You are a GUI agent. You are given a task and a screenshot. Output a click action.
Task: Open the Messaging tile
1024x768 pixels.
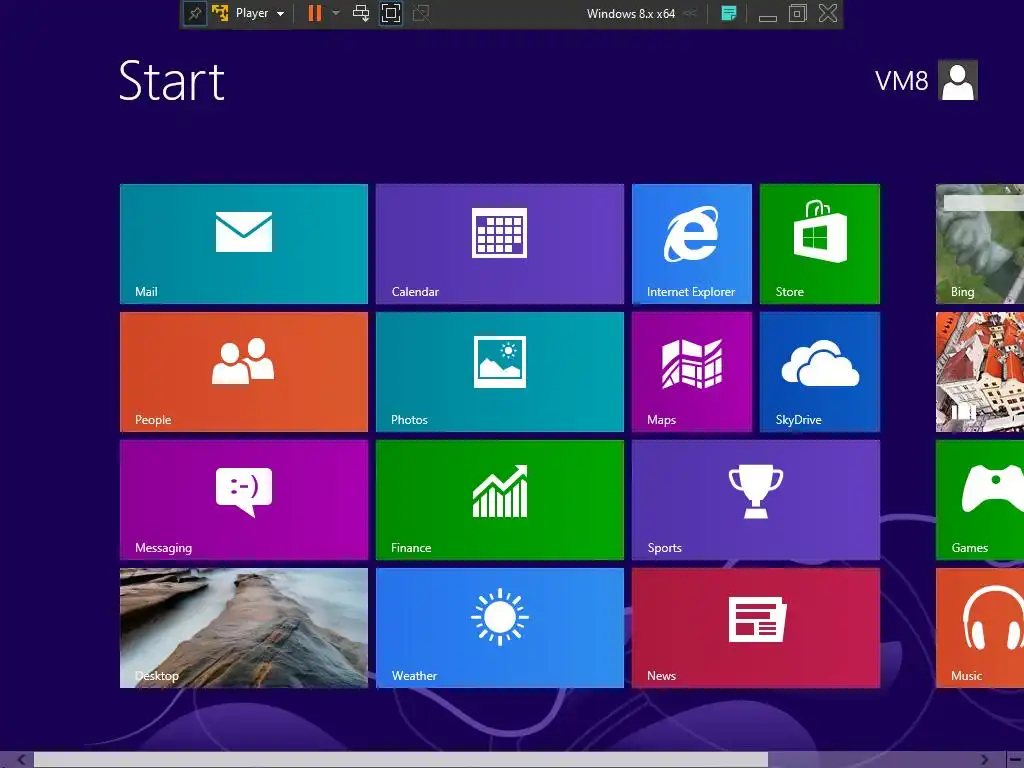click(x=244, y=500)
